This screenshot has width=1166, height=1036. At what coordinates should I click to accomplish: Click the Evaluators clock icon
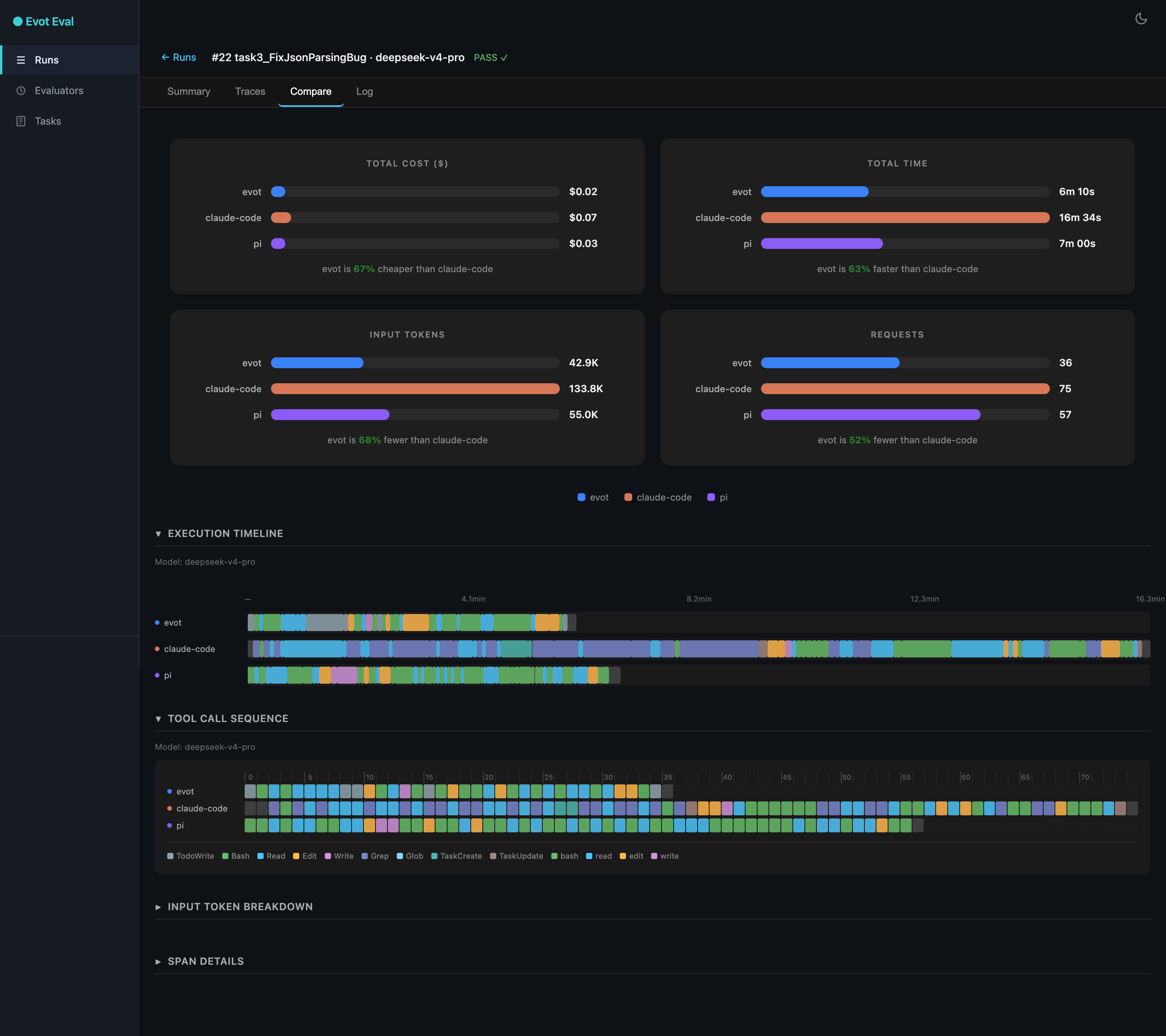pyautogui.click(x=21, y=91)
